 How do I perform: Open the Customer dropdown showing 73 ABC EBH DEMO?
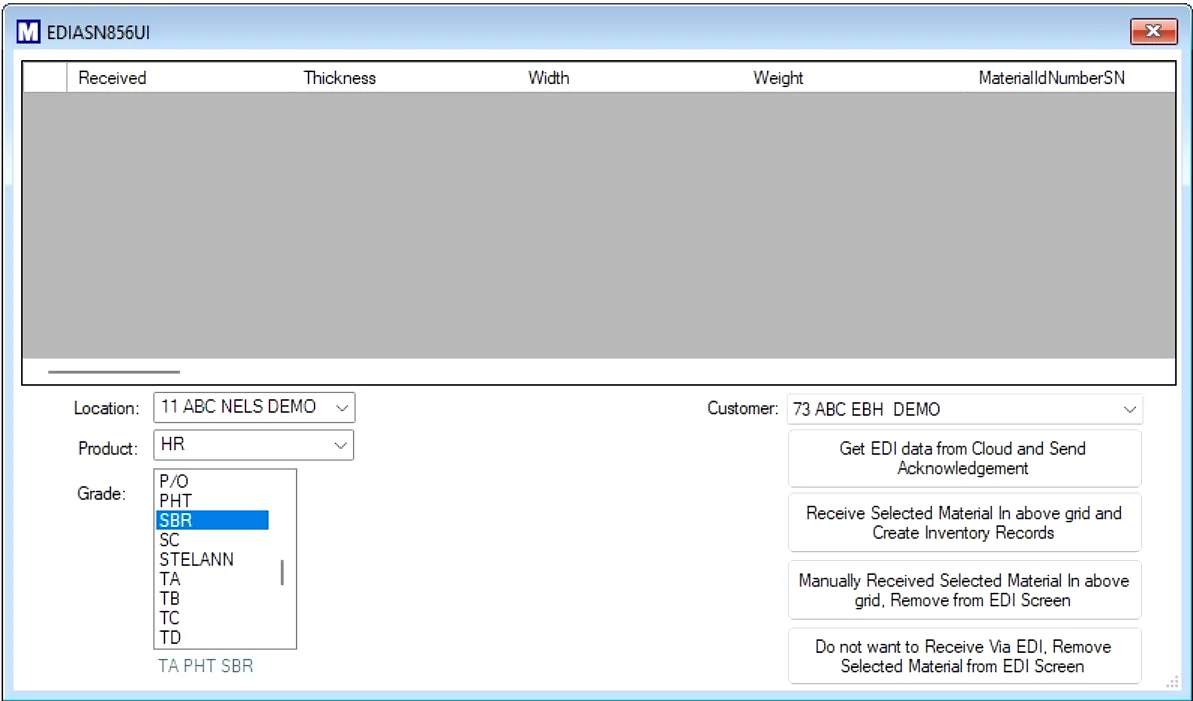1129,409
